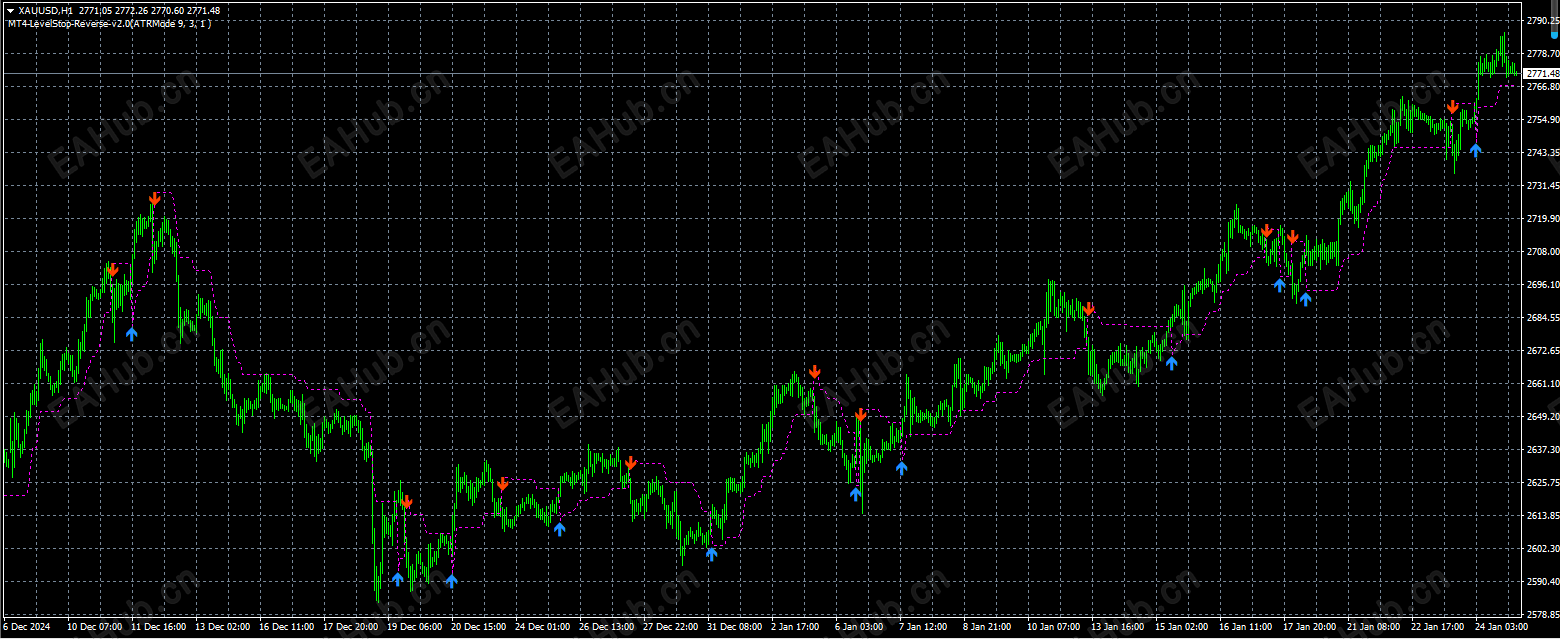Click the 2731.45 price axis label
Image resolution: width=1560 pixels, height=639 pixels.
(x=1541, y=186)
